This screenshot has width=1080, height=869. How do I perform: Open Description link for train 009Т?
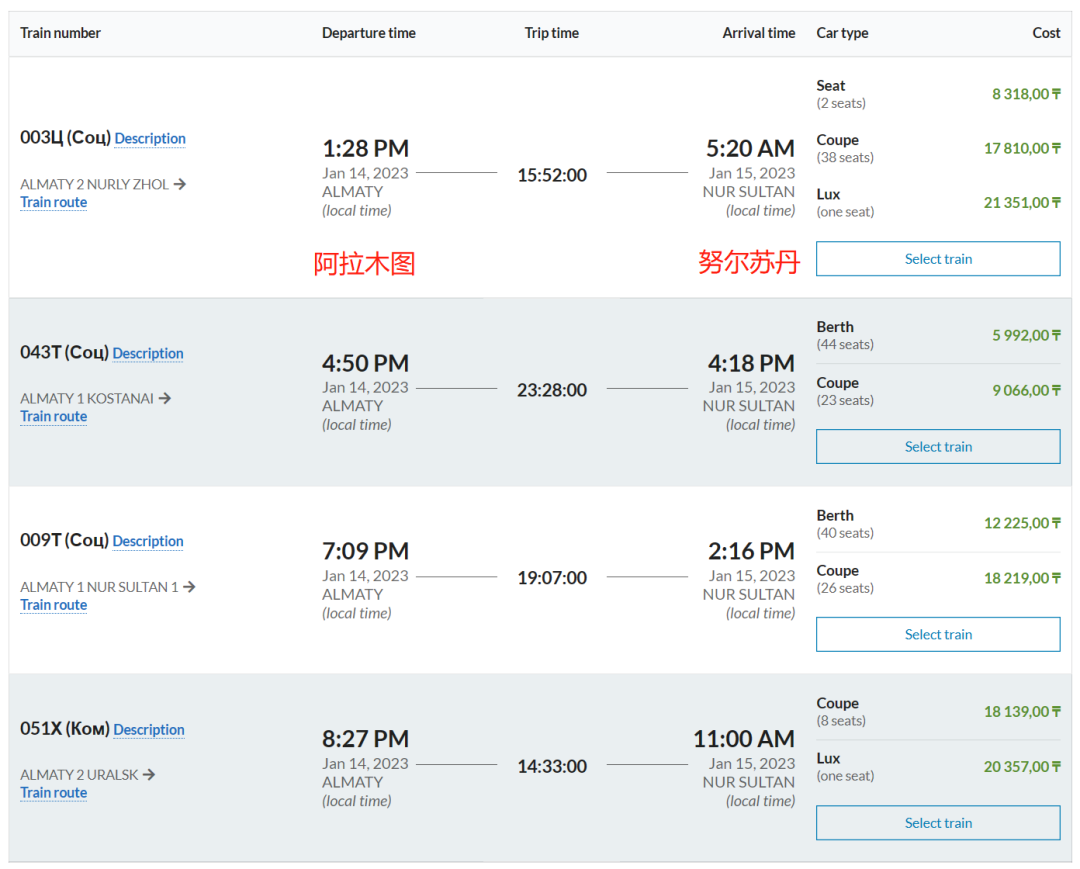pos(148,542)
